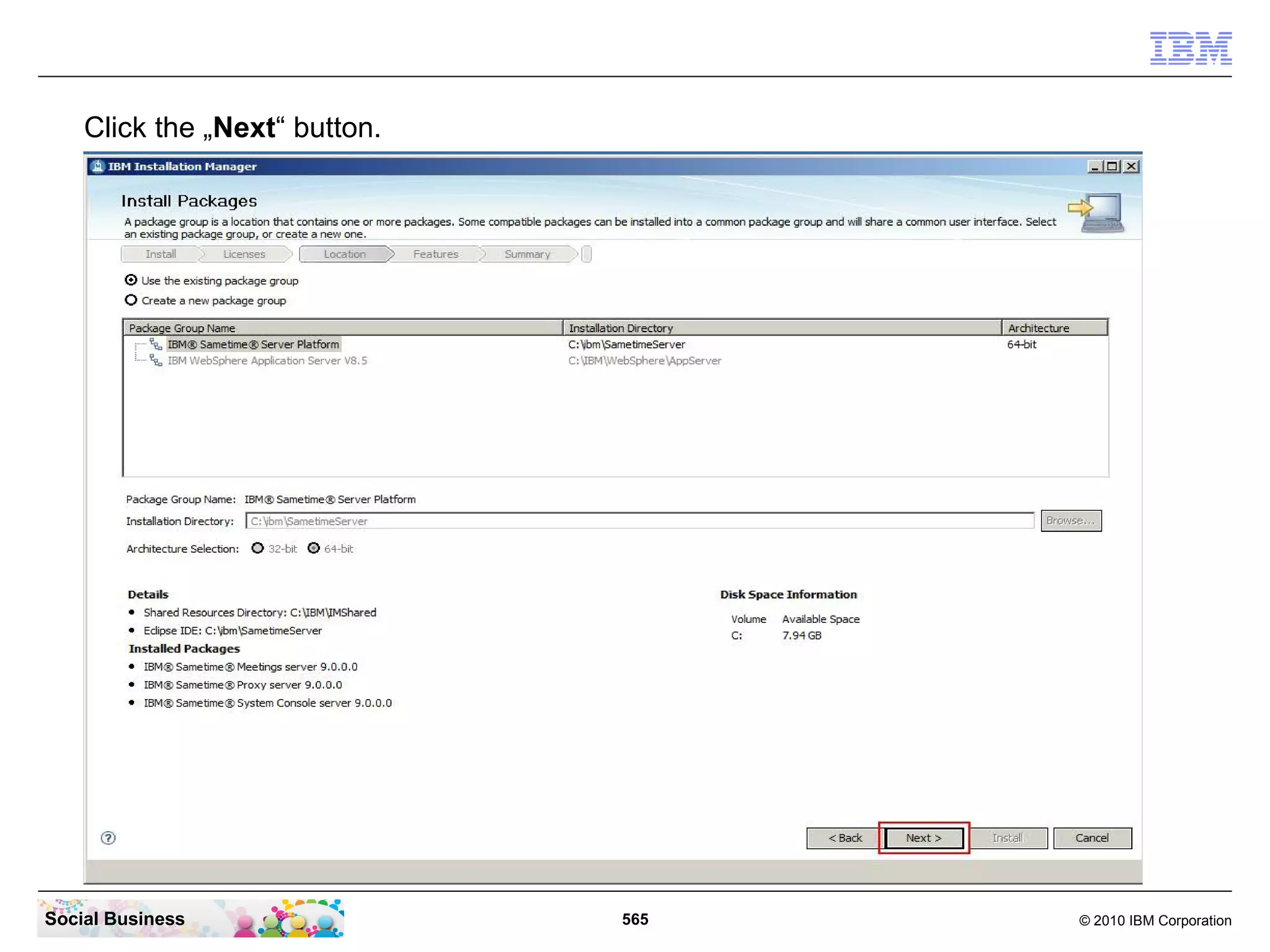Choose 64-bit architecture option
This screenshot has width=1270, height=952.
coord(314,548)
